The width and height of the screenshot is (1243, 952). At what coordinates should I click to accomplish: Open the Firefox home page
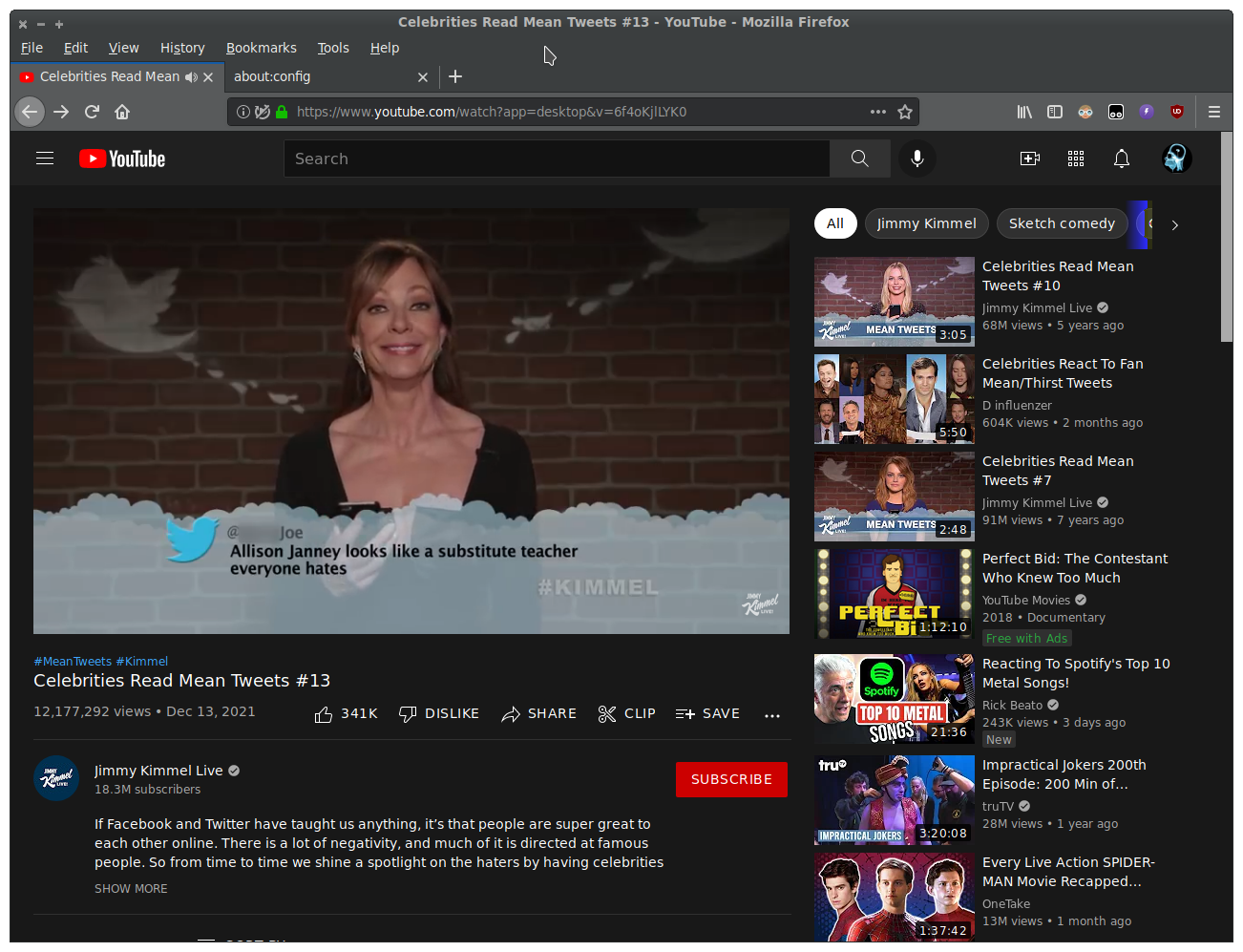pos(122,112)
